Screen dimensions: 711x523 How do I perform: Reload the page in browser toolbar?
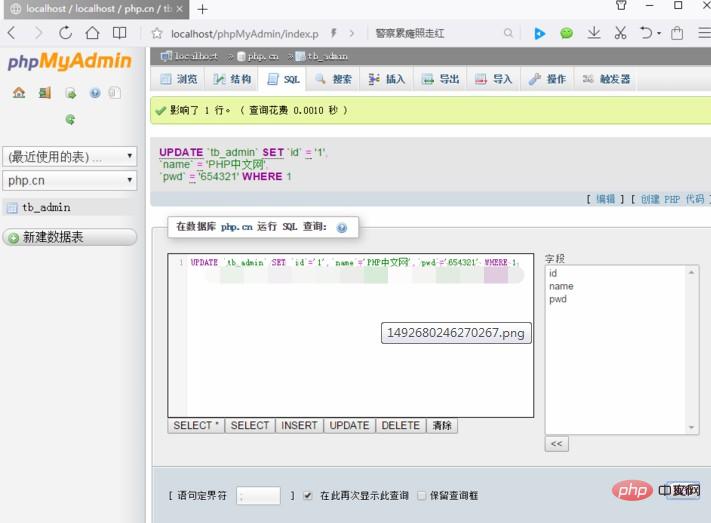pos(65,33)
